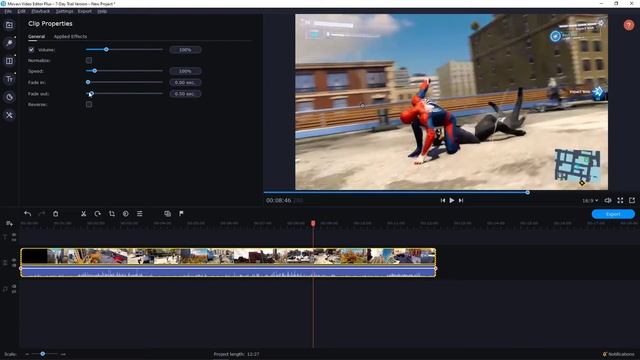Open the More tools panel icon

coord(9,115)
